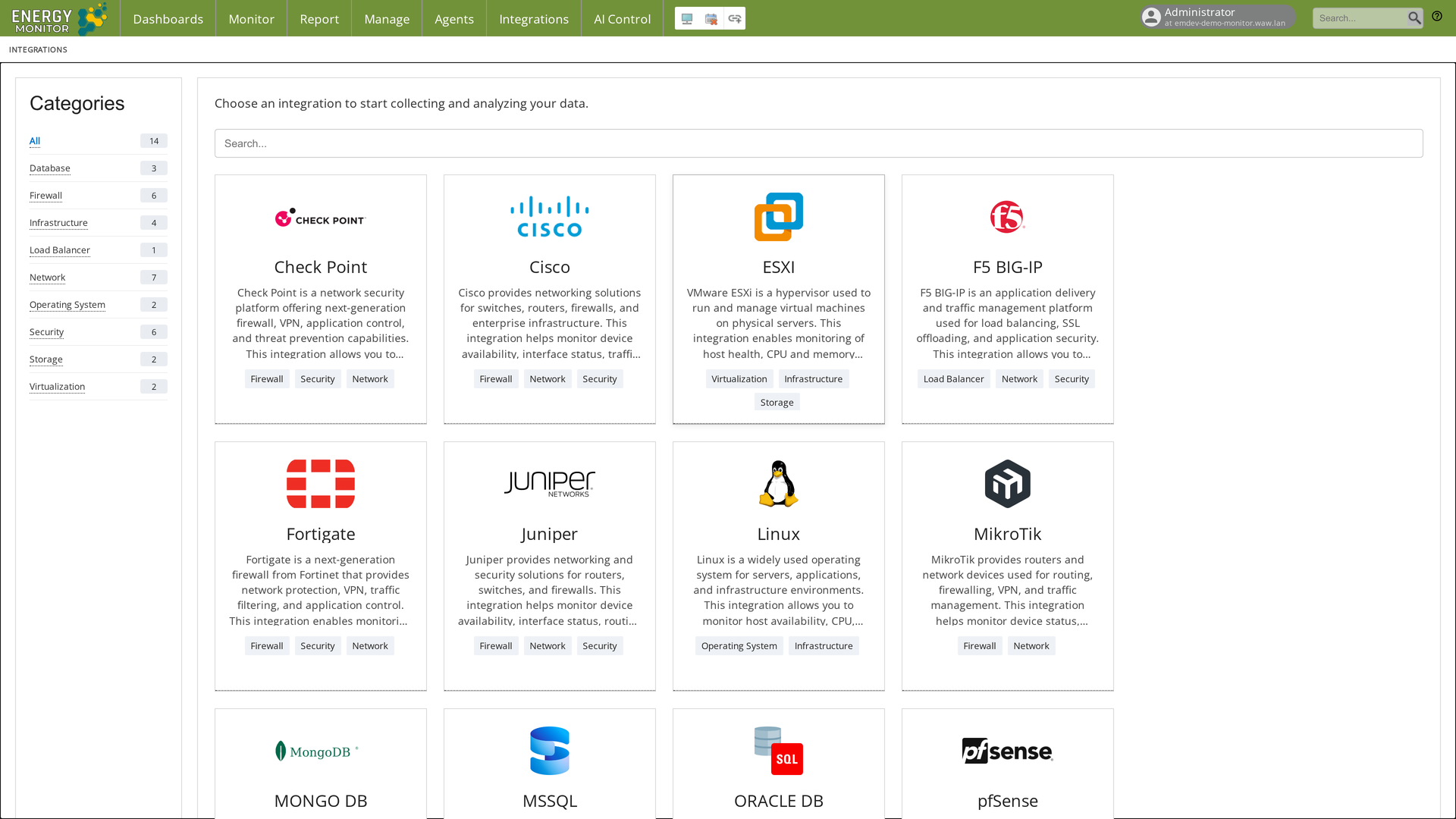Click the MikroTik hexagon logo

[1008, 484]
